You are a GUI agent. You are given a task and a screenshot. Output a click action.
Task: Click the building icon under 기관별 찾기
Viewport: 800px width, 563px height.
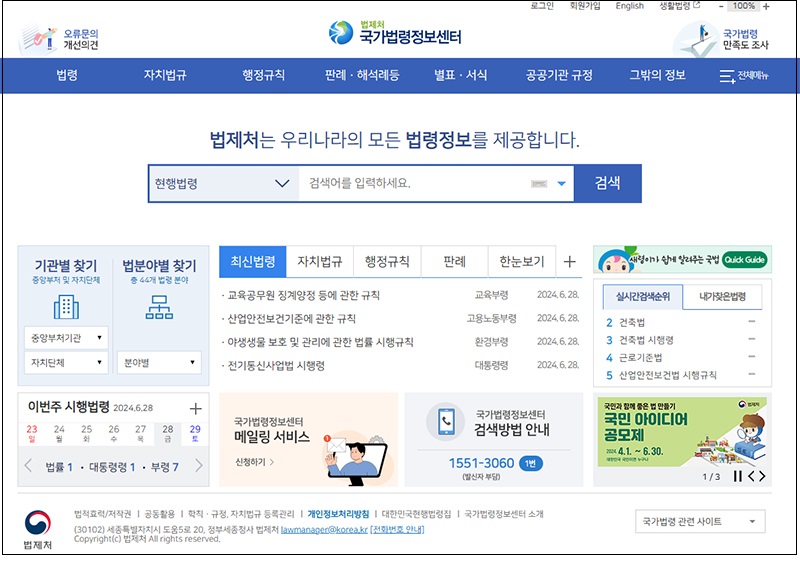coord(66,307)
